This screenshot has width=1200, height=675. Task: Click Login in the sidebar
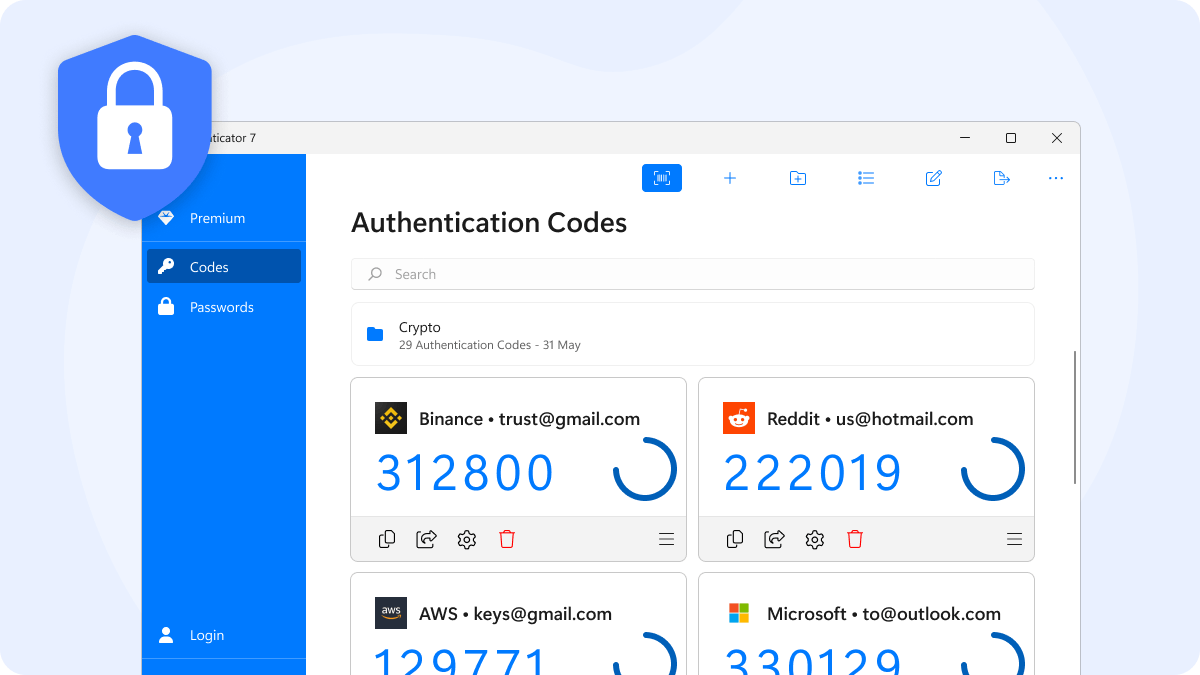(224, 635)
